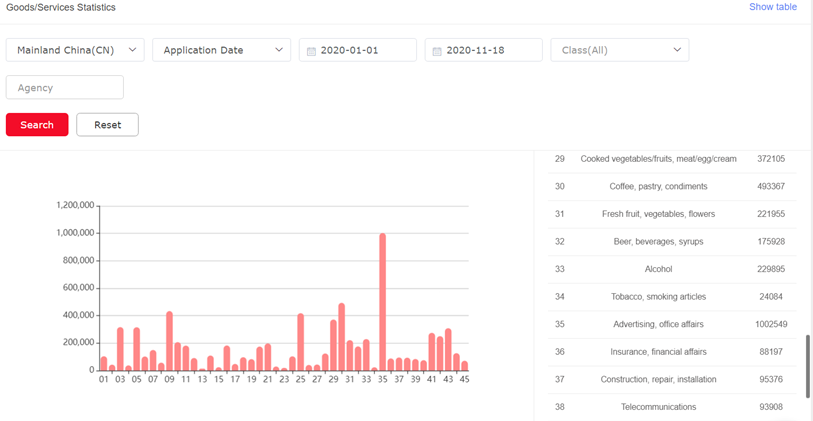Click the 'Cooked vegetables/fruits, meat/egg/cream' row
Image resolution: width=813 pixels, height=421 pixels.
pos(672,159)
